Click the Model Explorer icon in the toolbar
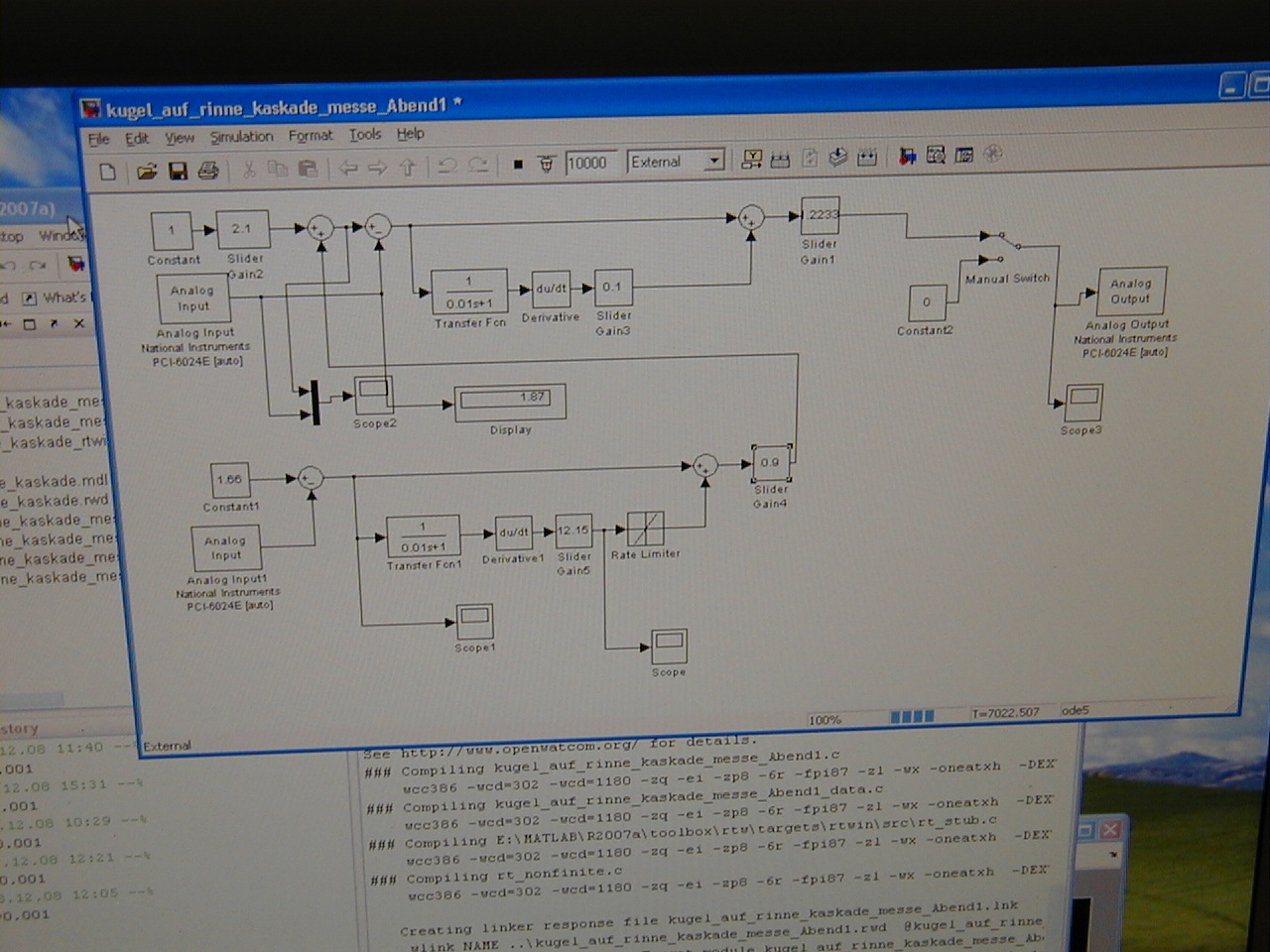Viewport: 1270px width, 952px height. pos(936,155)
